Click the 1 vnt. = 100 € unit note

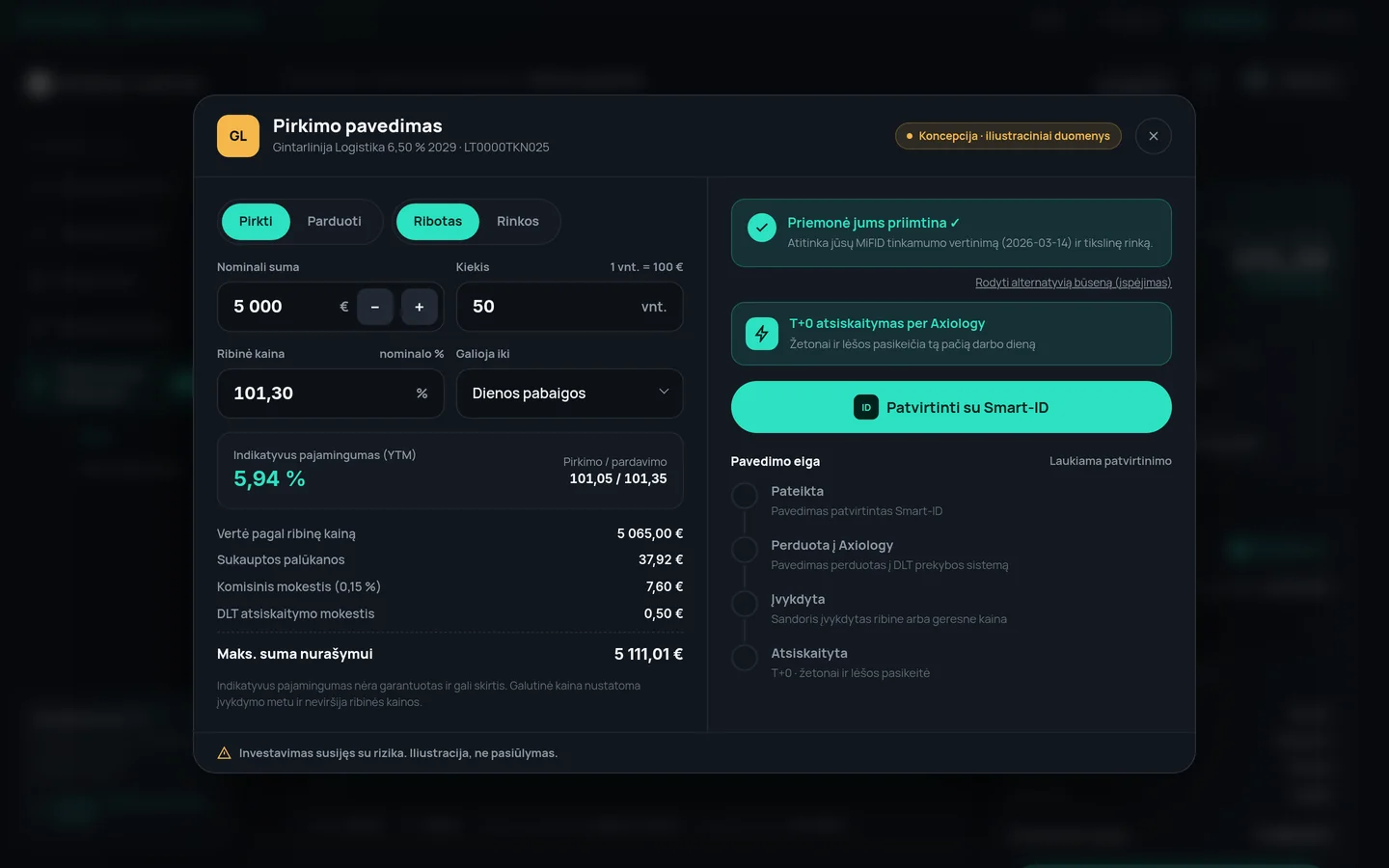646,267
